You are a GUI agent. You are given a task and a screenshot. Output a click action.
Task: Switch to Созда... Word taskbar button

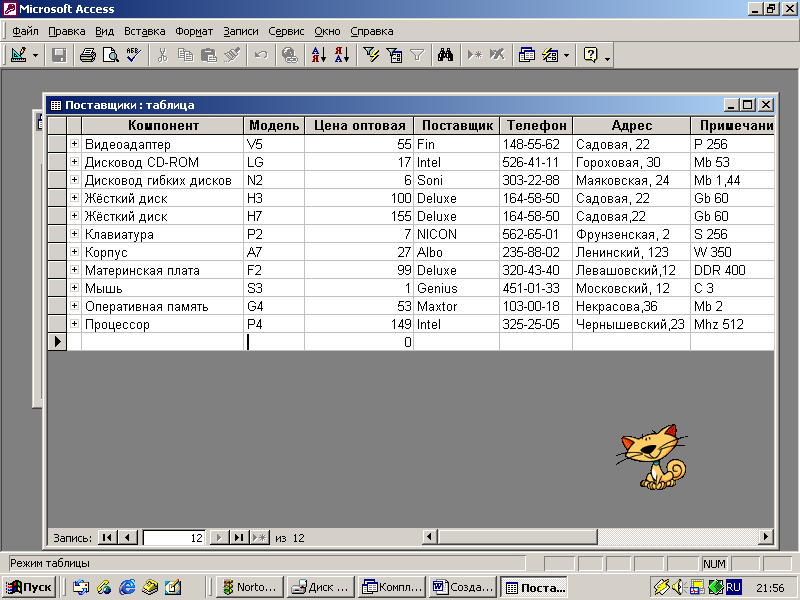click(463, 587)
